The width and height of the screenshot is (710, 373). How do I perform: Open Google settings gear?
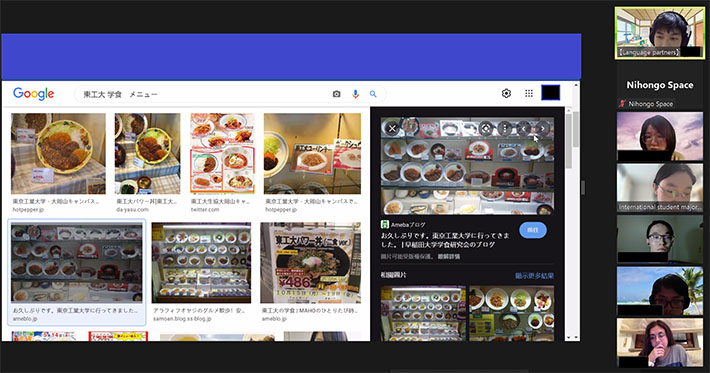pyautogui.click(x=506, y=93)
